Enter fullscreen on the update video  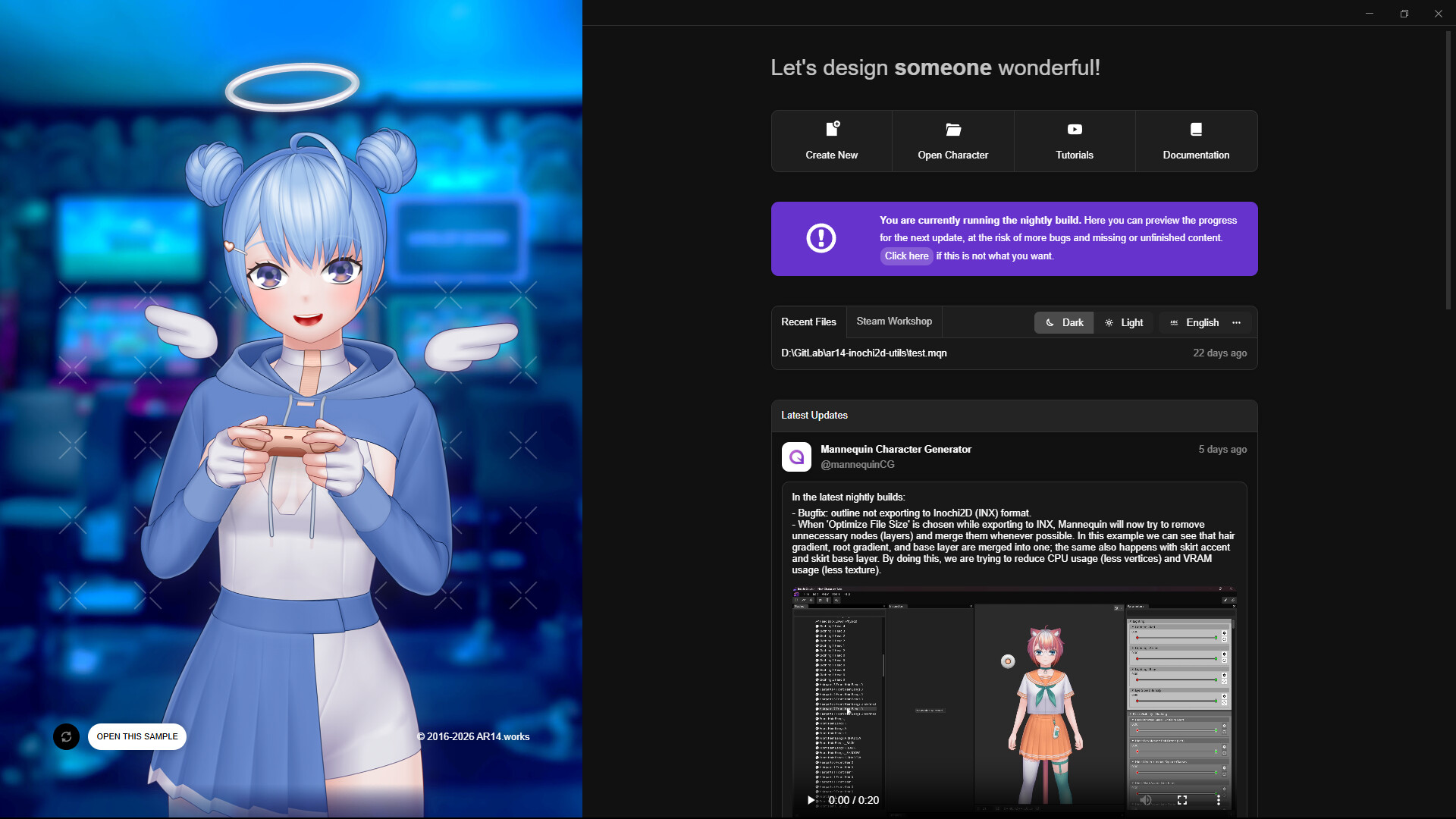click(x=1182, y=800)
